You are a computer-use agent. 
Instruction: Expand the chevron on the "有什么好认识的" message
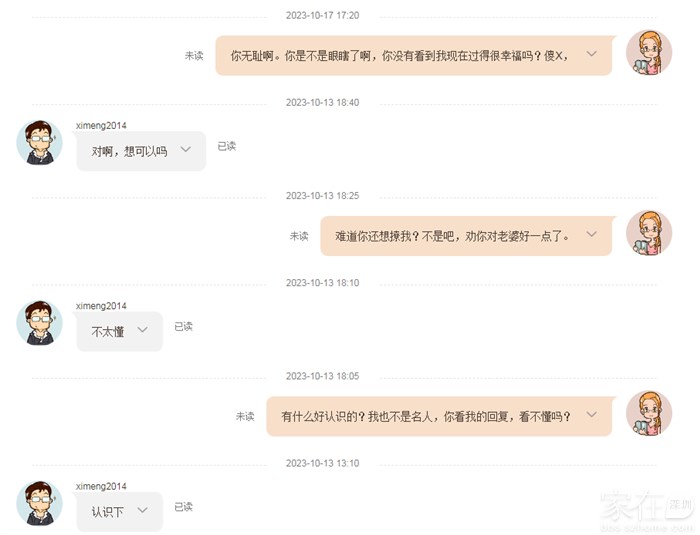(592, 415)
